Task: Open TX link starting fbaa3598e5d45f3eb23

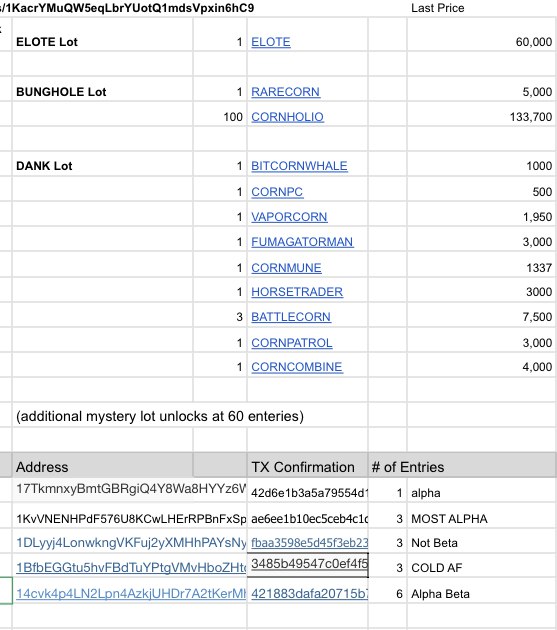Action: (x=309, y=543)
